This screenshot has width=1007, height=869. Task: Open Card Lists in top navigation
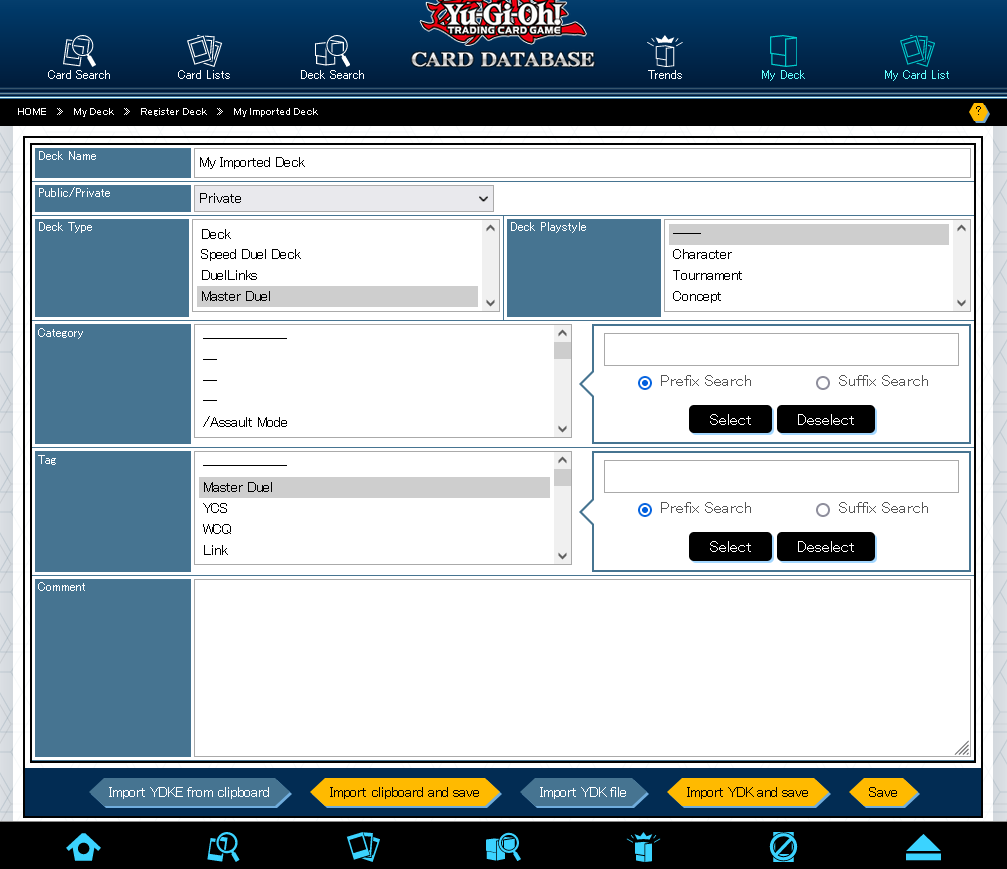click(x=204, y=58)
